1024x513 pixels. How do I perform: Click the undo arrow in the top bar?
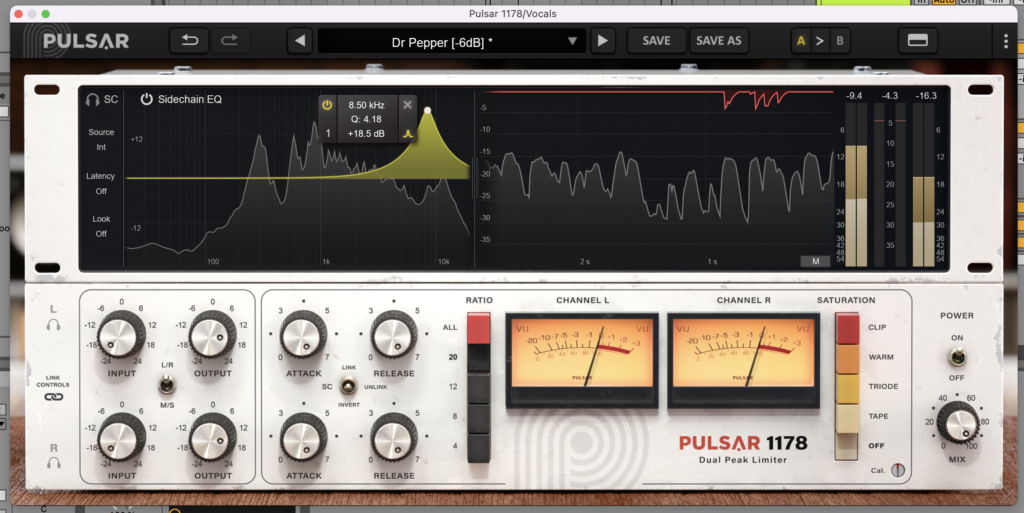click(x=190, y=40)
